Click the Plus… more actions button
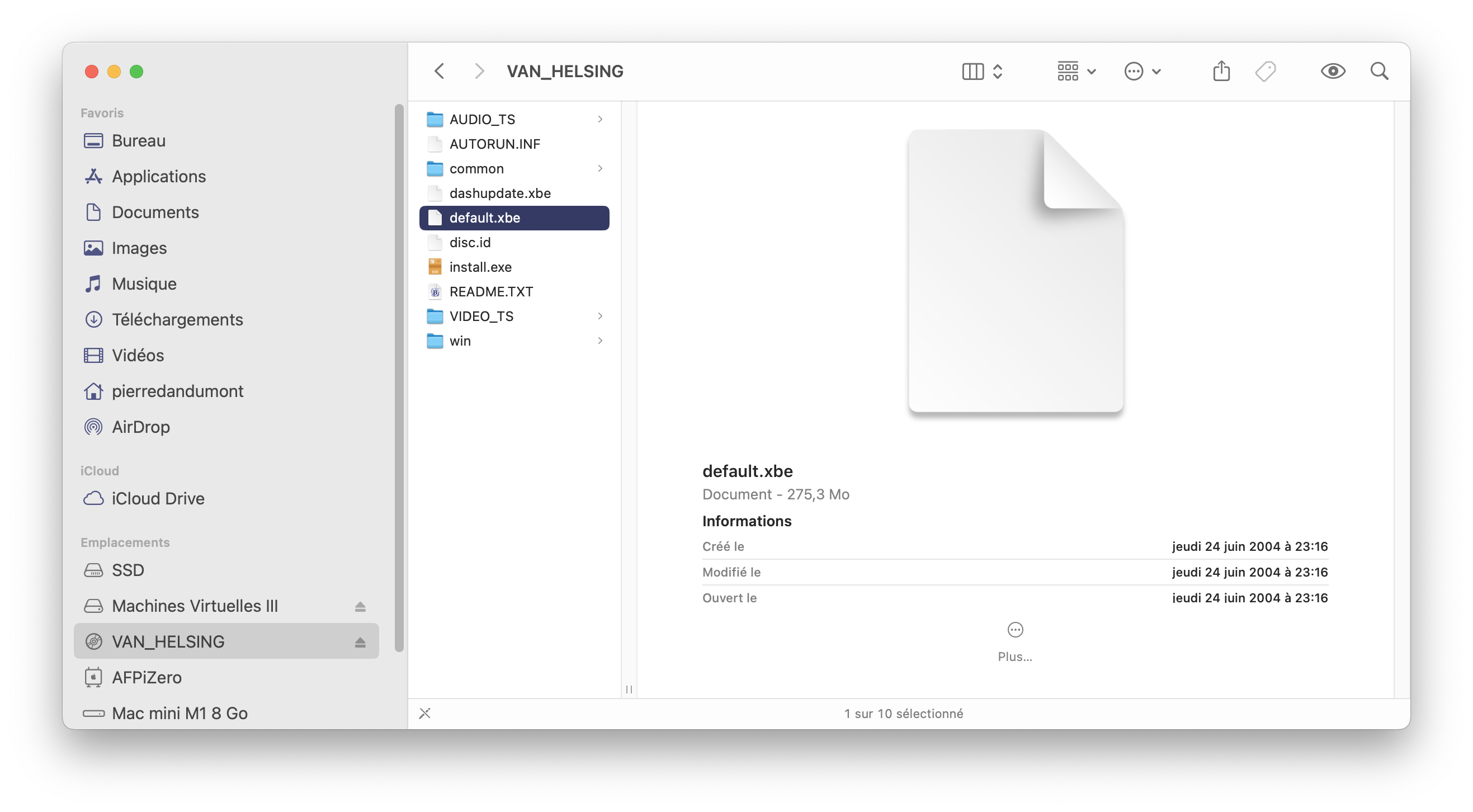This screenshot has height=812, width=1473. point(1015,641)
